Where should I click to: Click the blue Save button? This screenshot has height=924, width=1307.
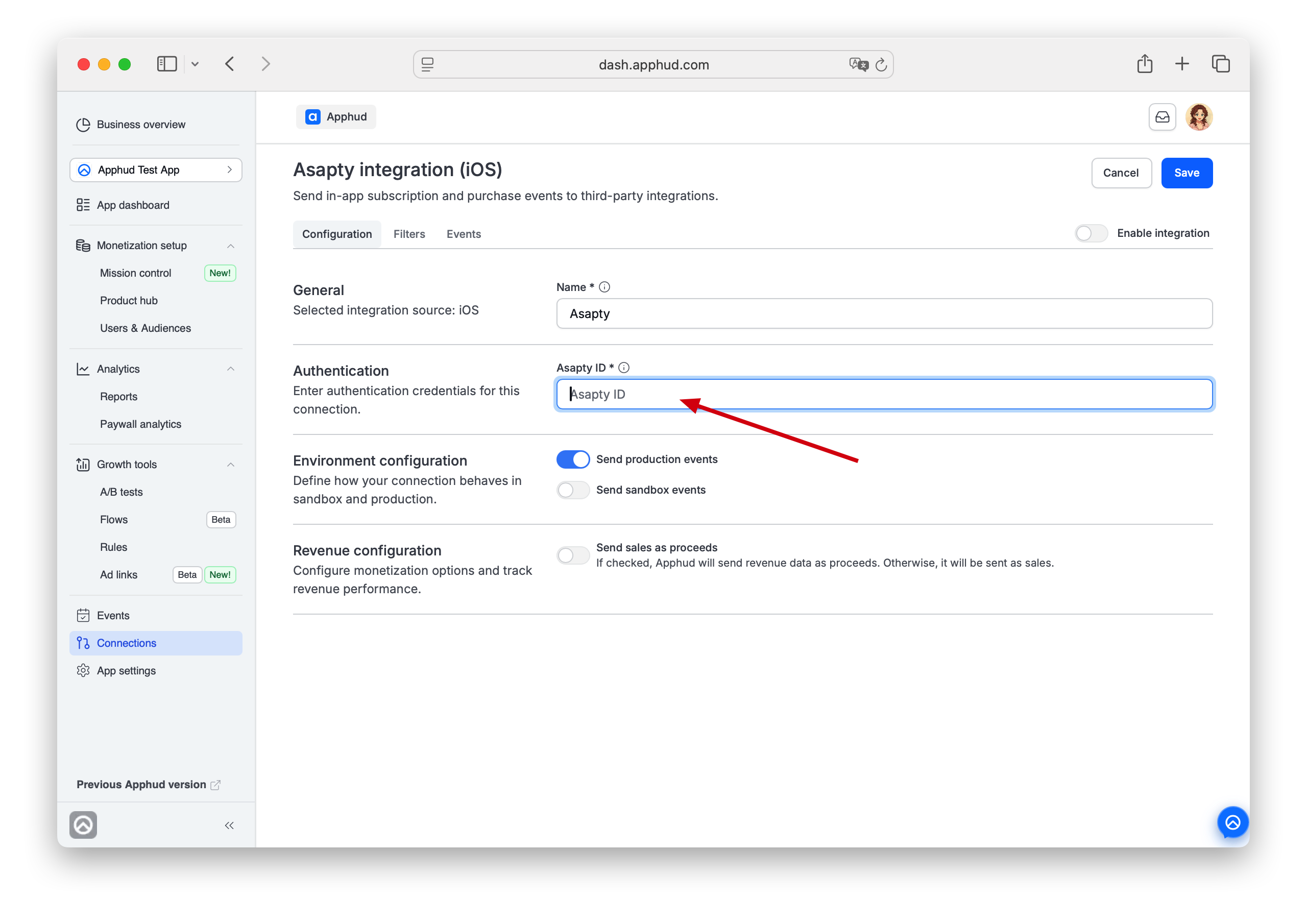1187,173
